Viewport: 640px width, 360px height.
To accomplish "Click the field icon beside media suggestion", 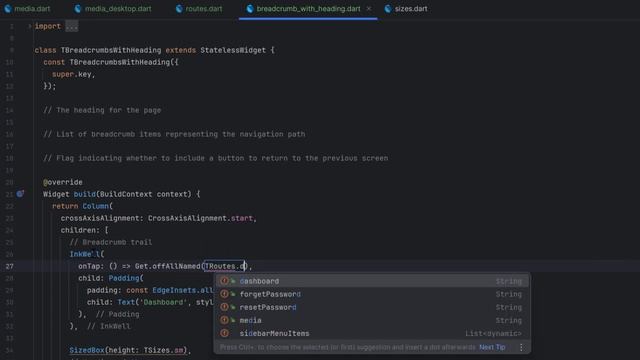I will pos(224,320).
